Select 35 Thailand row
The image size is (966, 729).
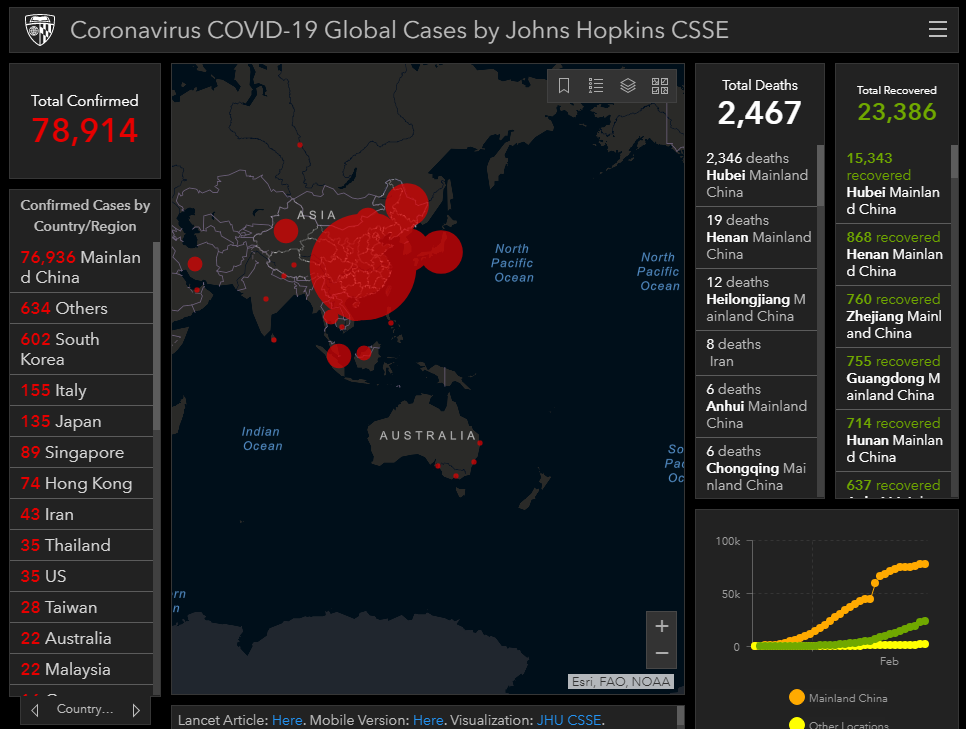point(81,545)
